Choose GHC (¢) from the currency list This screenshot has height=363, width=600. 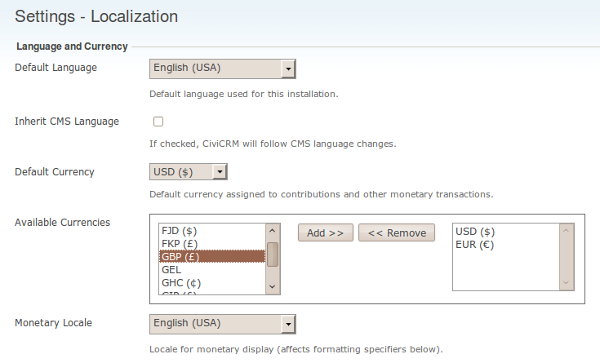pos(212,283)
